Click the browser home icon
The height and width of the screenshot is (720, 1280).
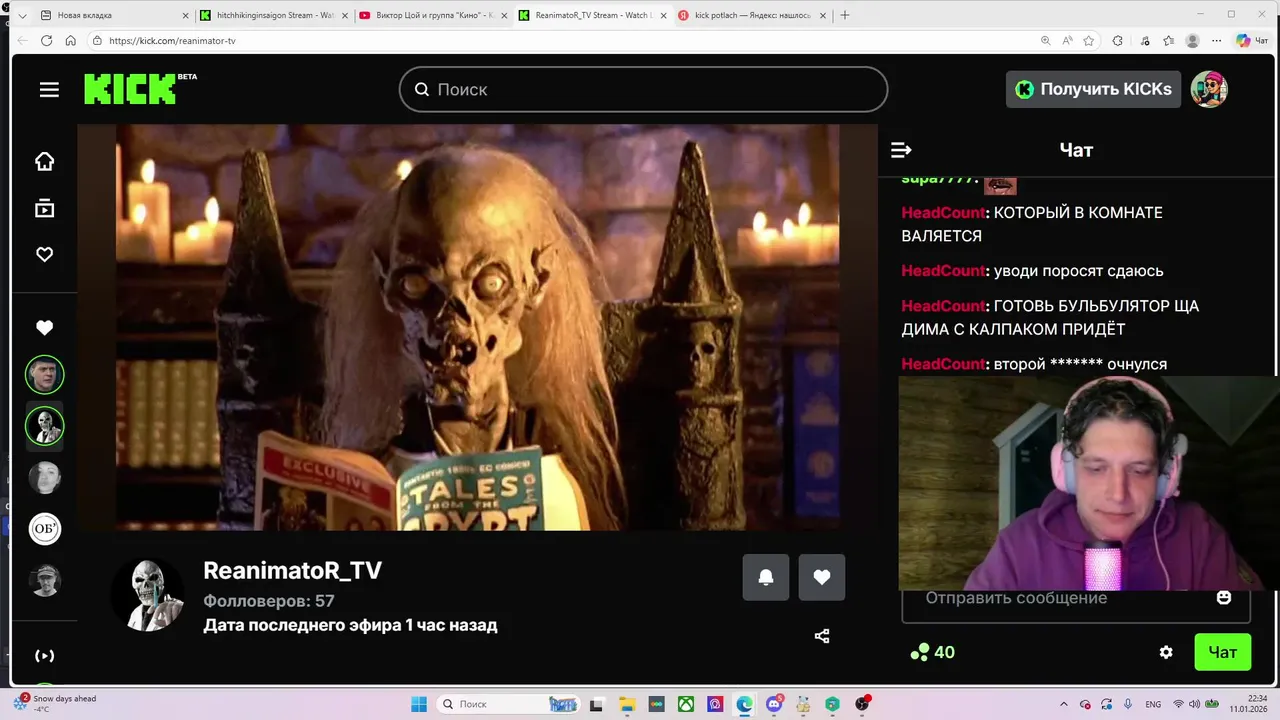70,41
